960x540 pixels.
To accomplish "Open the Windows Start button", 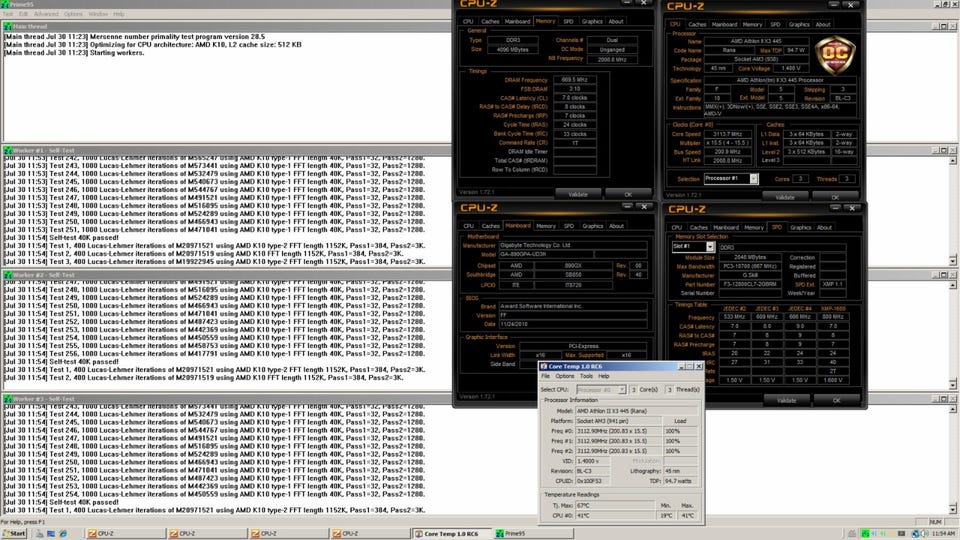I will pos(15,533).
